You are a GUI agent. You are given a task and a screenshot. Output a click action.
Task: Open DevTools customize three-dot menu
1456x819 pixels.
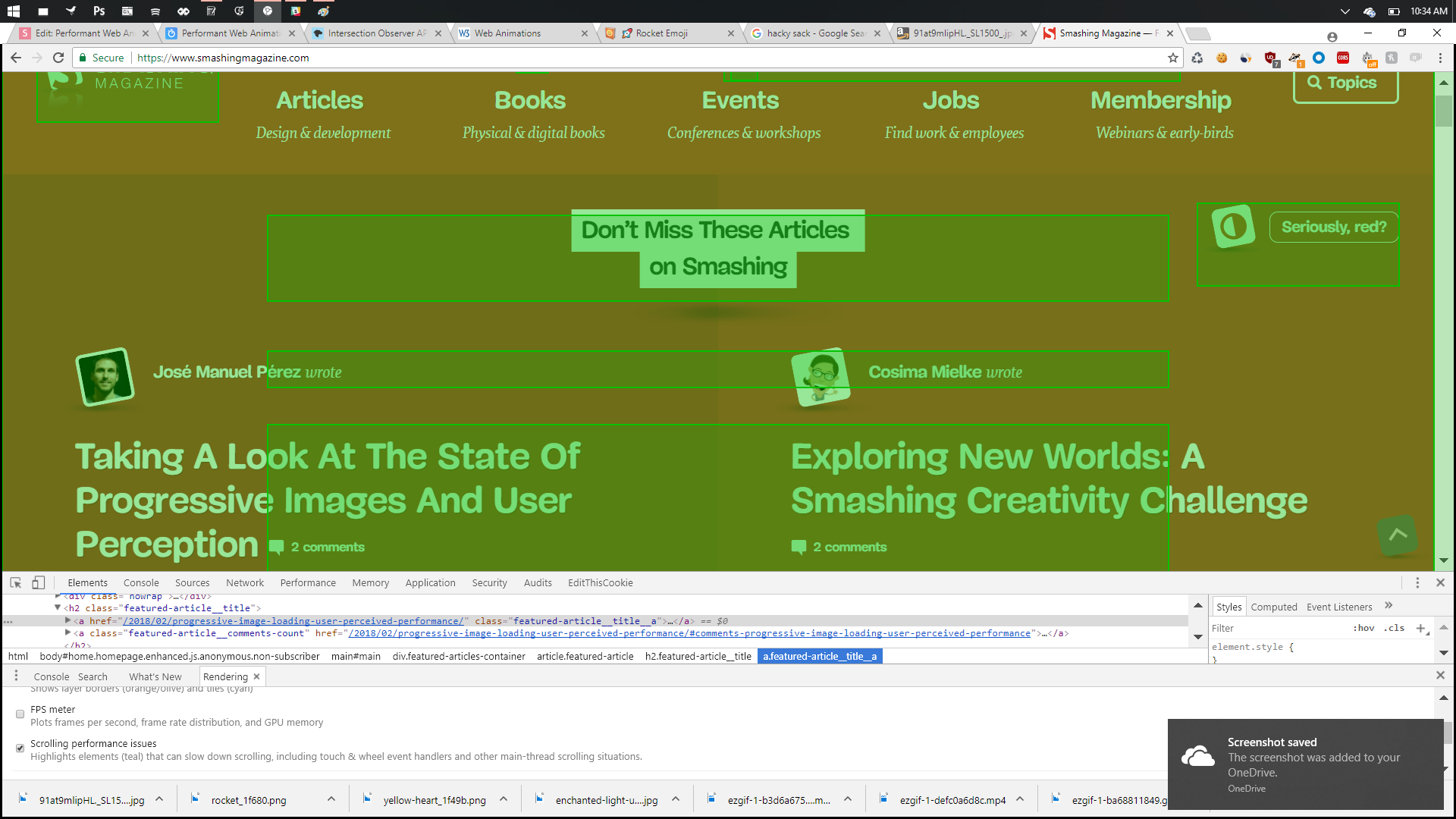(x=1417, y=582)
